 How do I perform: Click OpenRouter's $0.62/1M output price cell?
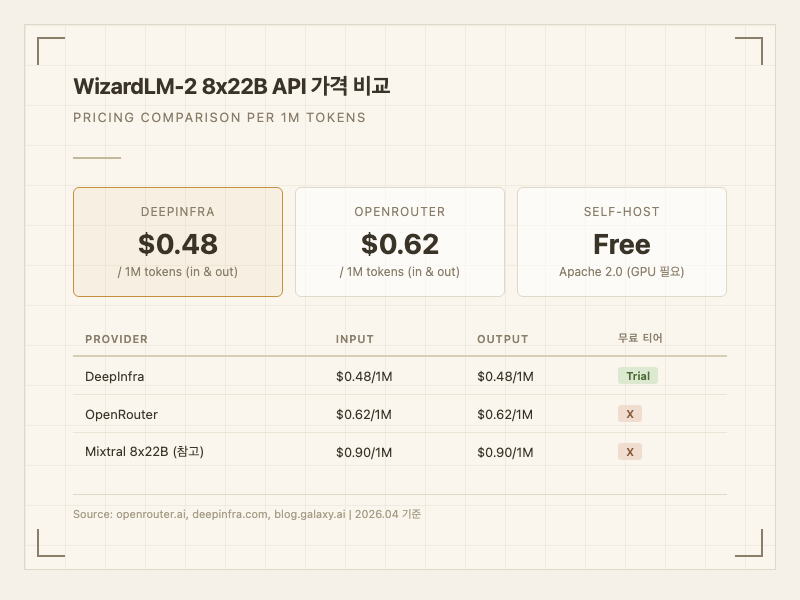click(505, 414)
